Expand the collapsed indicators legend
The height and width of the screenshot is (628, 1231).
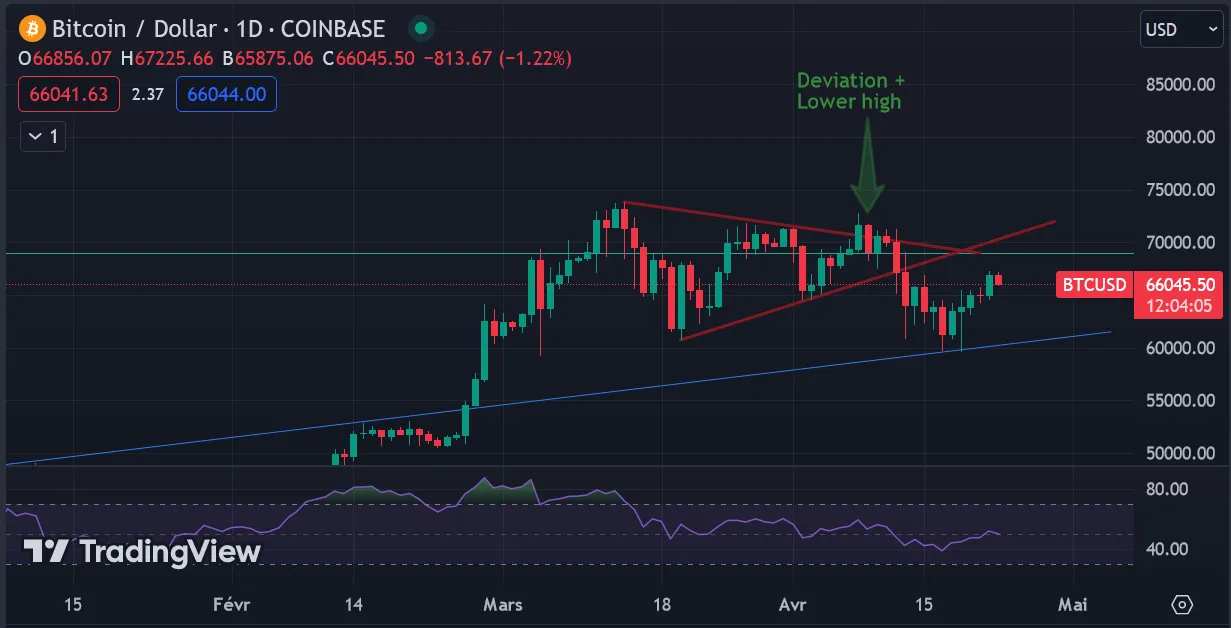[43, 136]
